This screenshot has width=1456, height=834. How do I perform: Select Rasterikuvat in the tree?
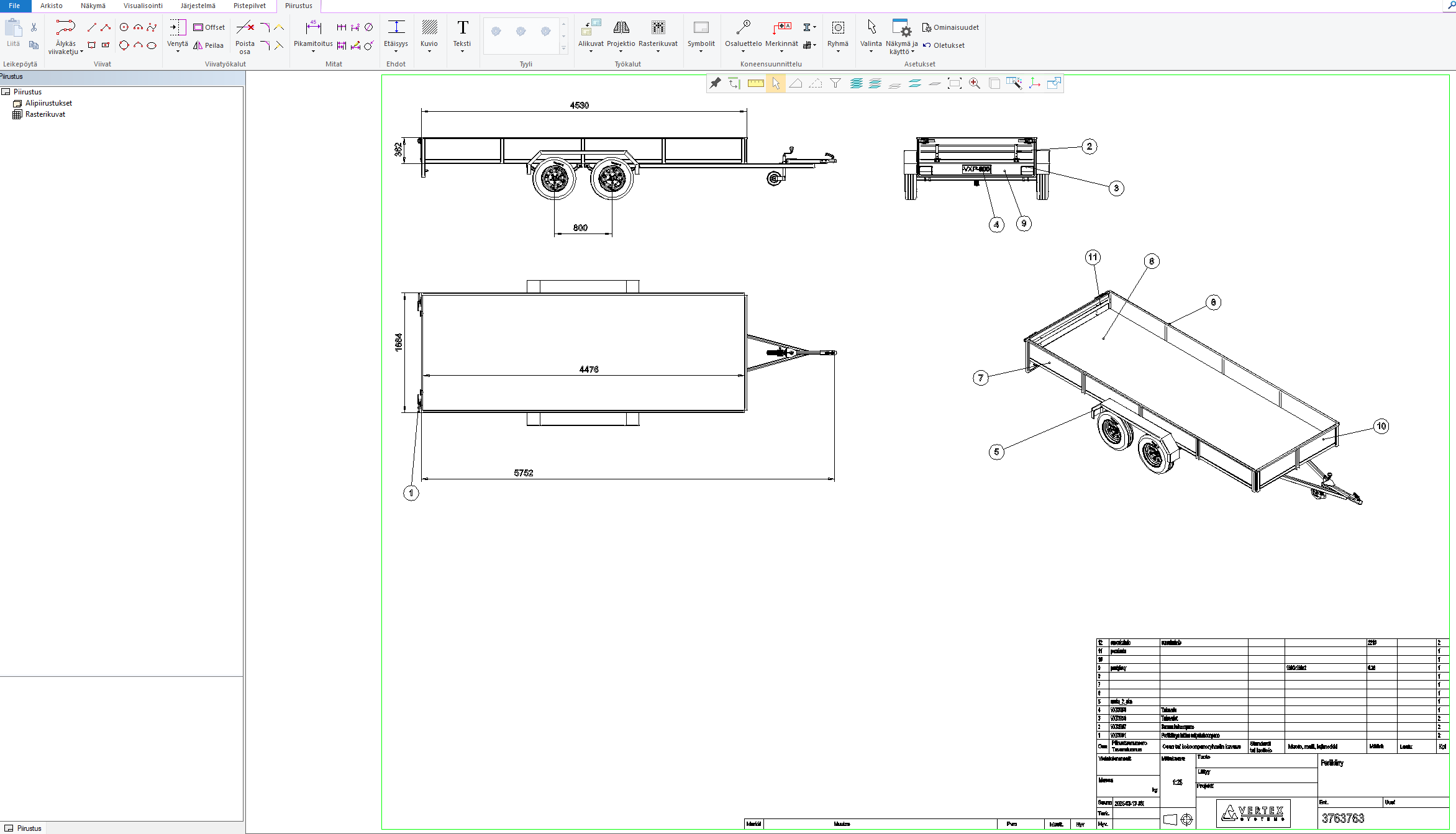coord(45,114)
